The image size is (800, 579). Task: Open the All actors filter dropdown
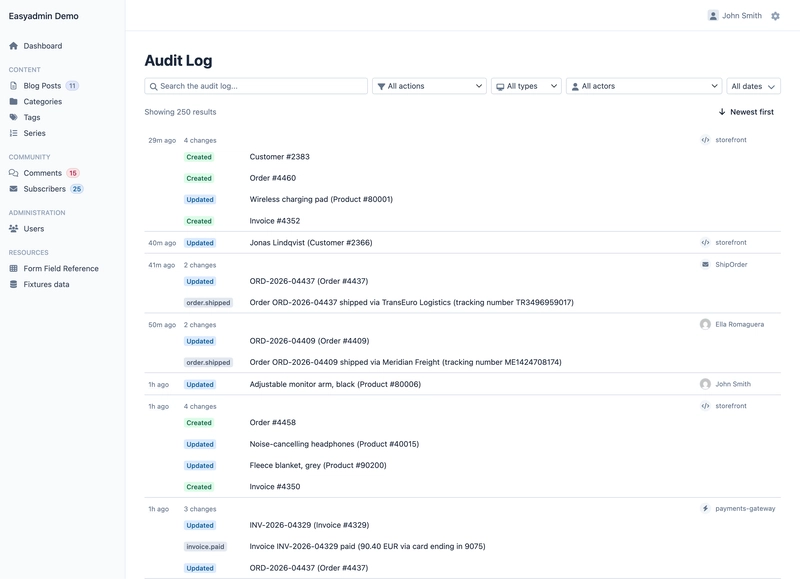(644, 86)
